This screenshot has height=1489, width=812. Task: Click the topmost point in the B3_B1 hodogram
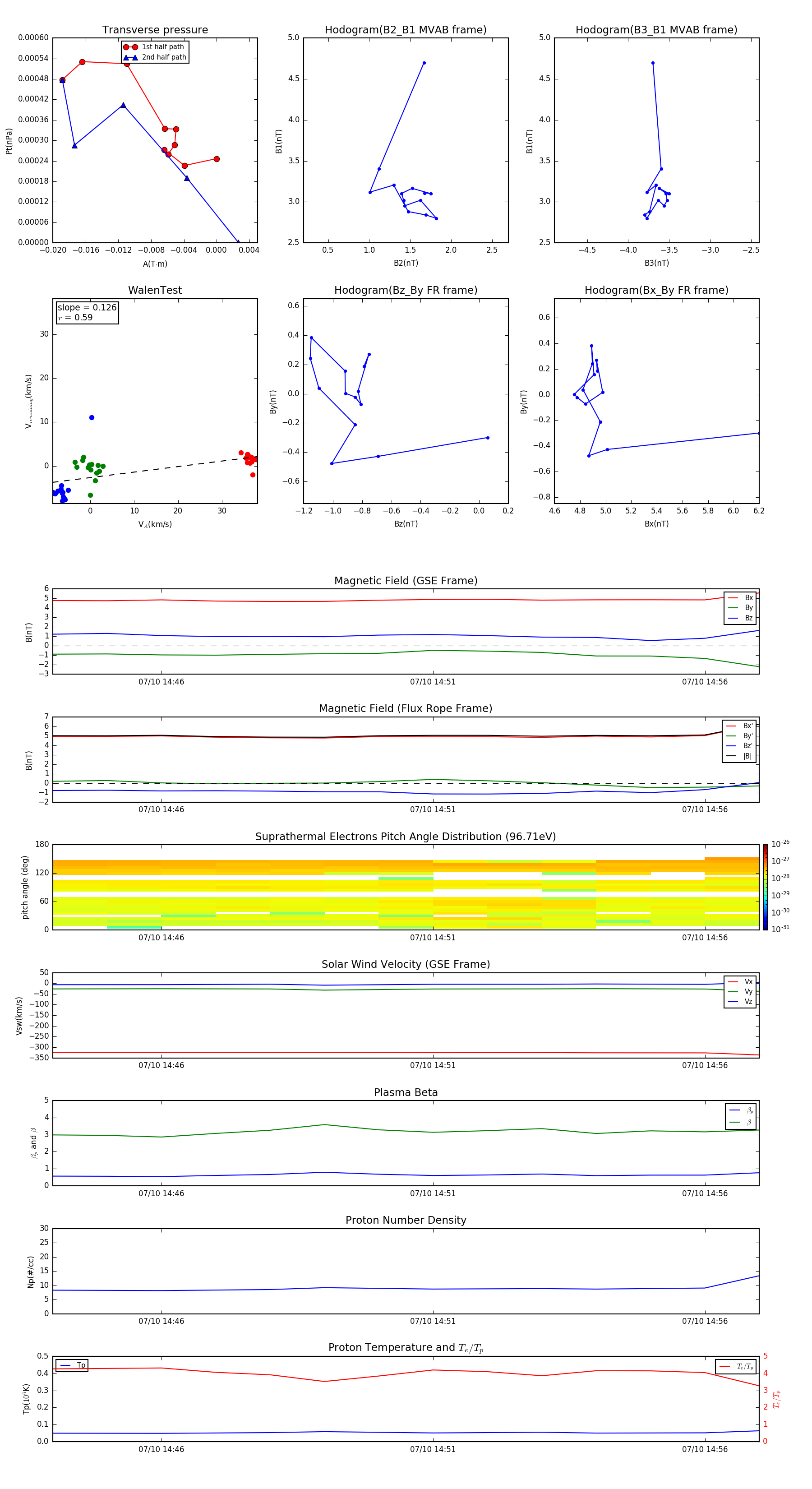652,63
